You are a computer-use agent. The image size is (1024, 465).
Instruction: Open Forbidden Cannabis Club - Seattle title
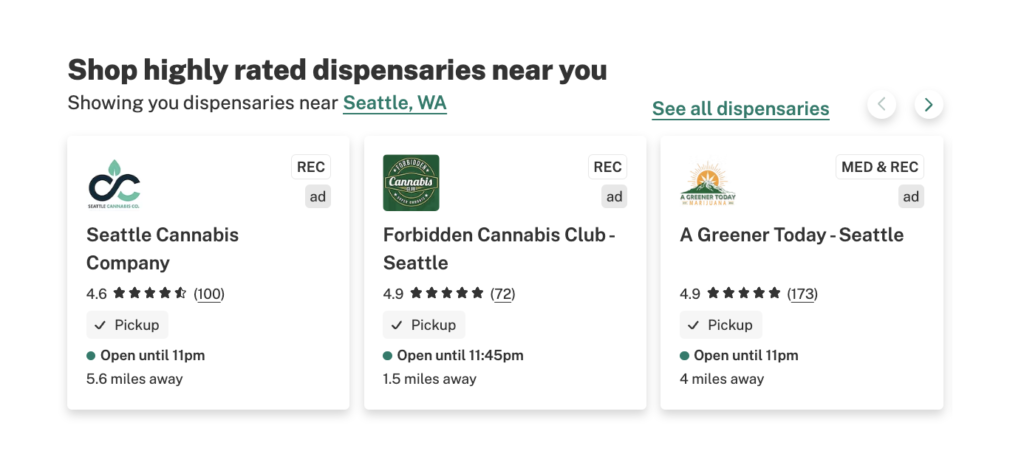click(498, 249)
